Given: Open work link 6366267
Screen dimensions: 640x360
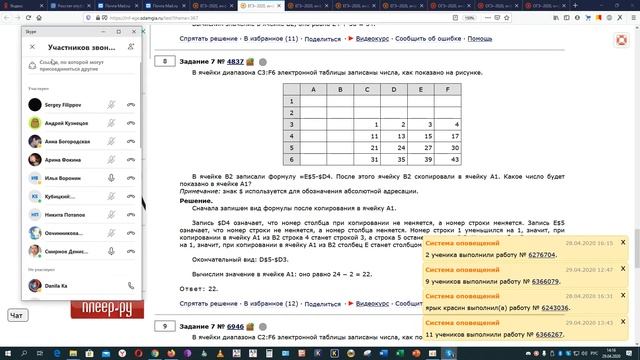Looking at the screenshot, I should pyautogui.click(x=549, y=334).
